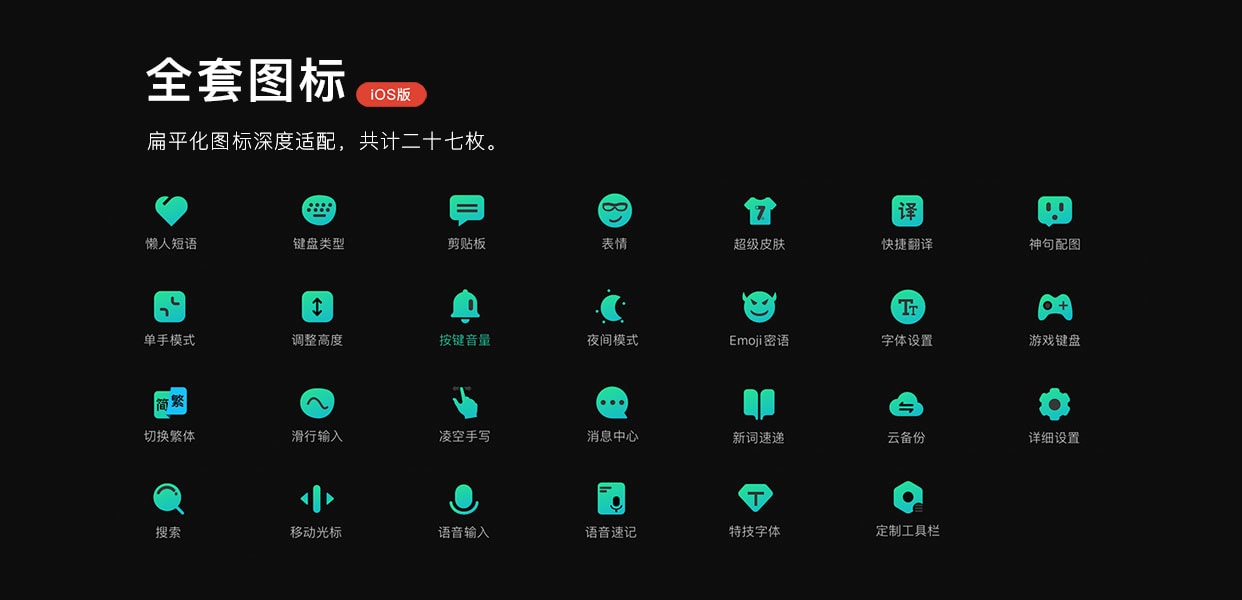
Task: Click the heart icon for 懒人短语
Action: click(171, 211)
